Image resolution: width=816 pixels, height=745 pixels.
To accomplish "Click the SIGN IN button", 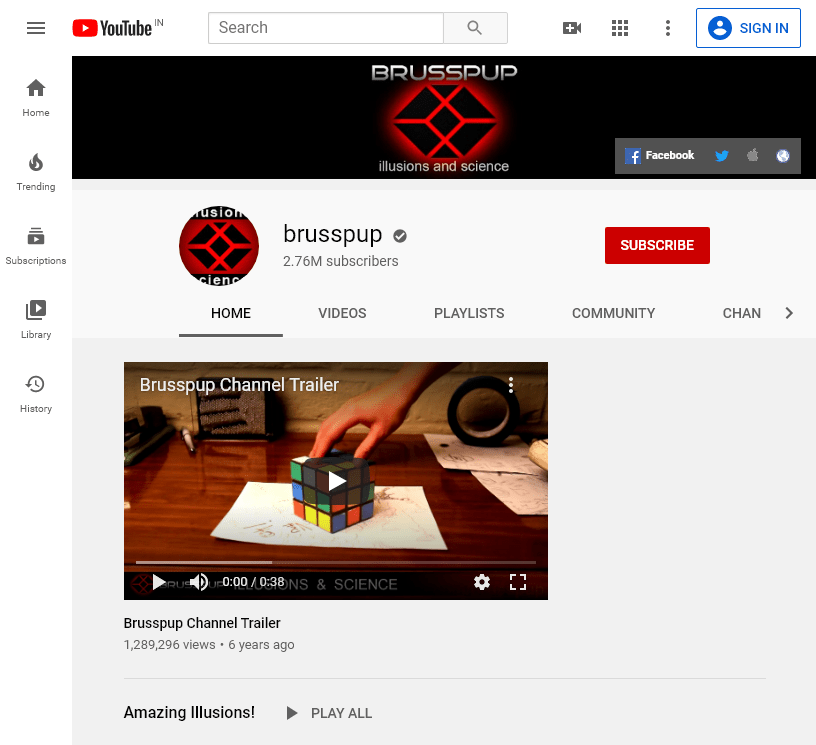I will (x=748, y=28).
